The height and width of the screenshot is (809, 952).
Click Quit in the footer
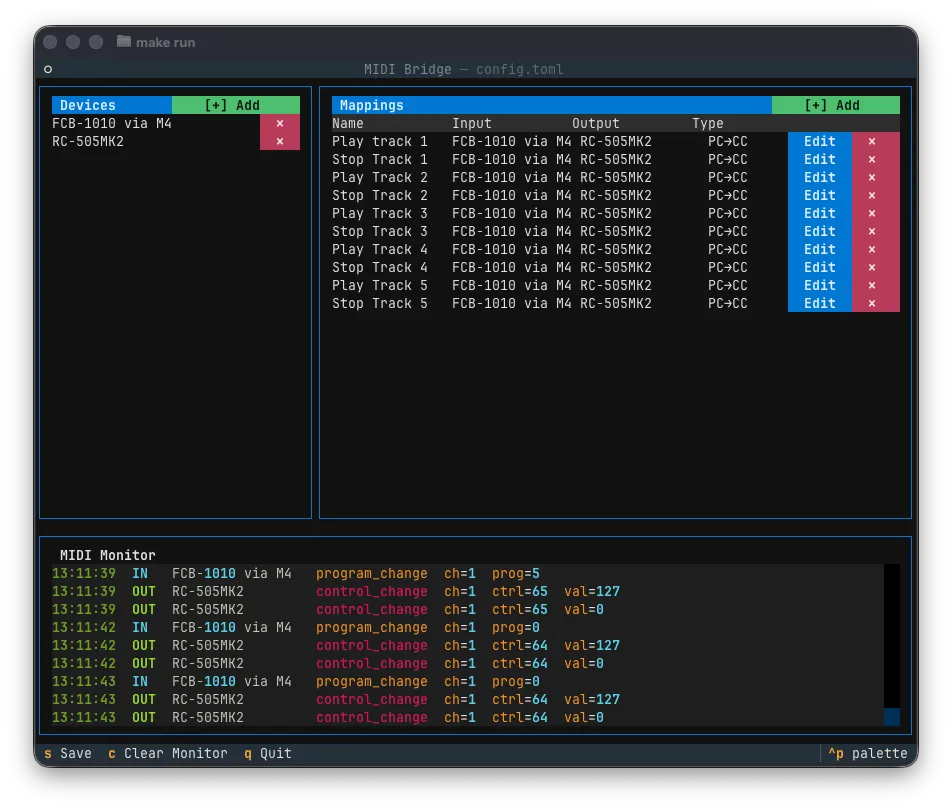268,754
